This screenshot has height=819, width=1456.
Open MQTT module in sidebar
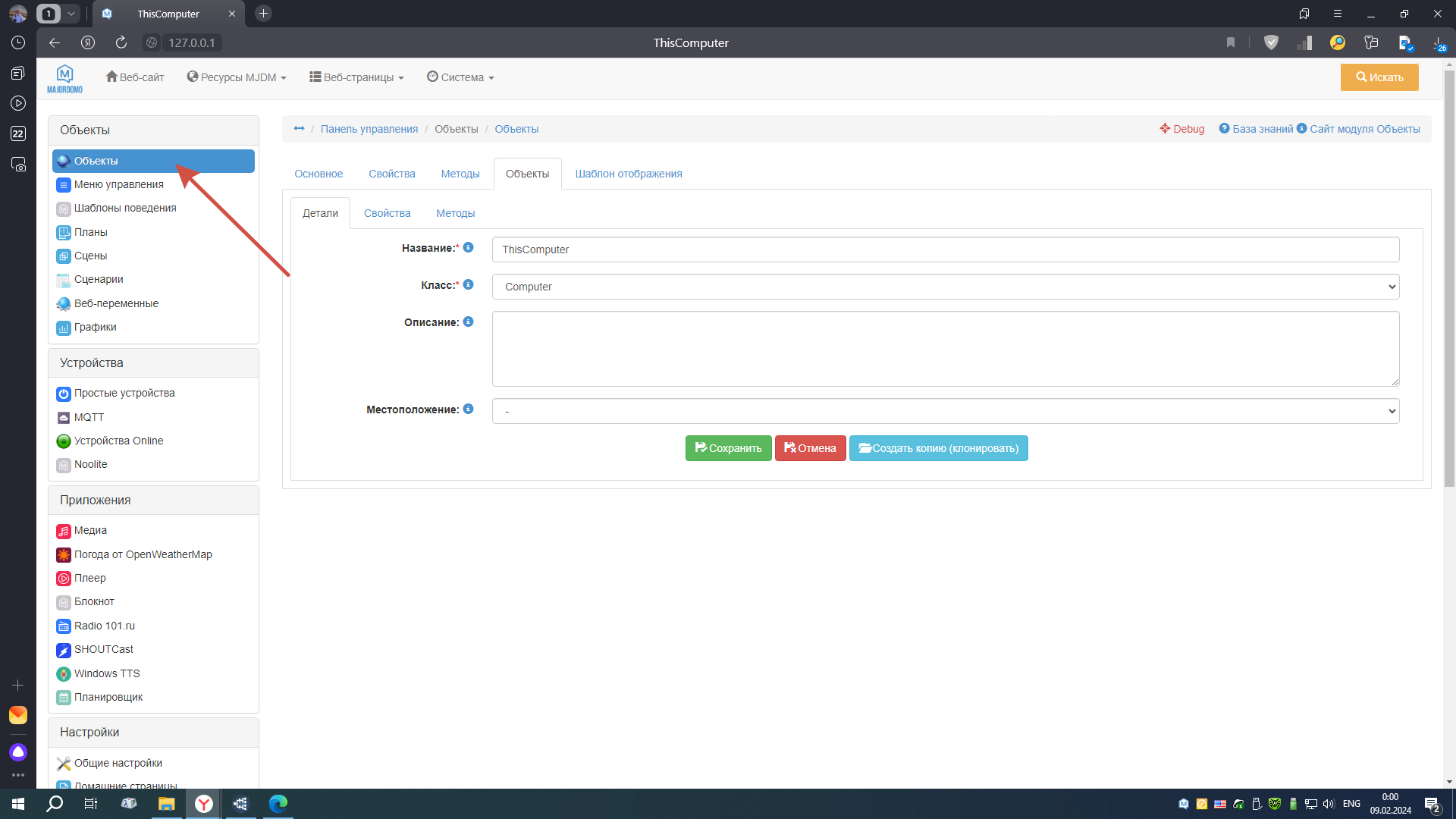[89, 417]
